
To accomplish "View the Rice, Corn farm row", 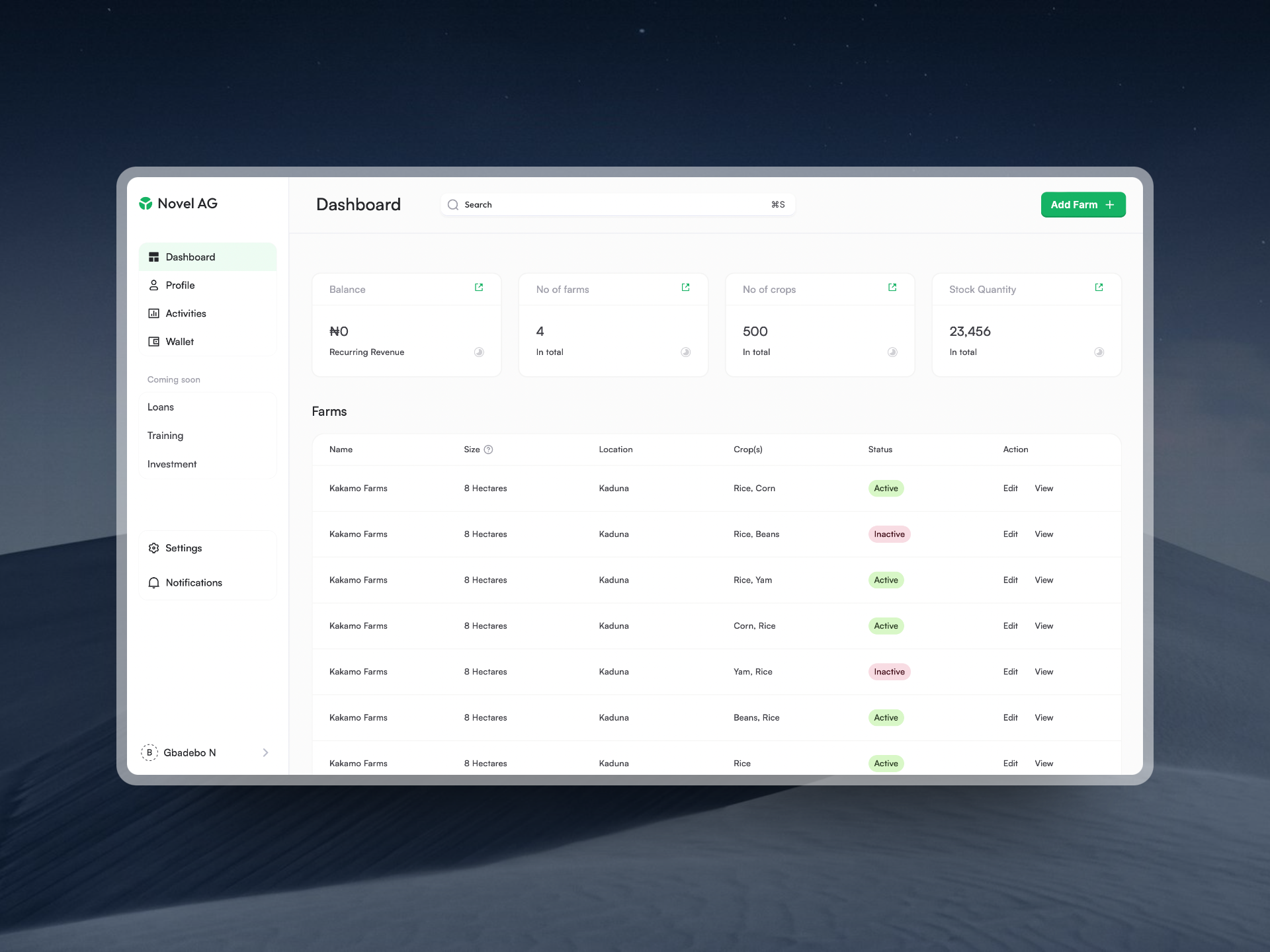I will (x=1044, y=489).
